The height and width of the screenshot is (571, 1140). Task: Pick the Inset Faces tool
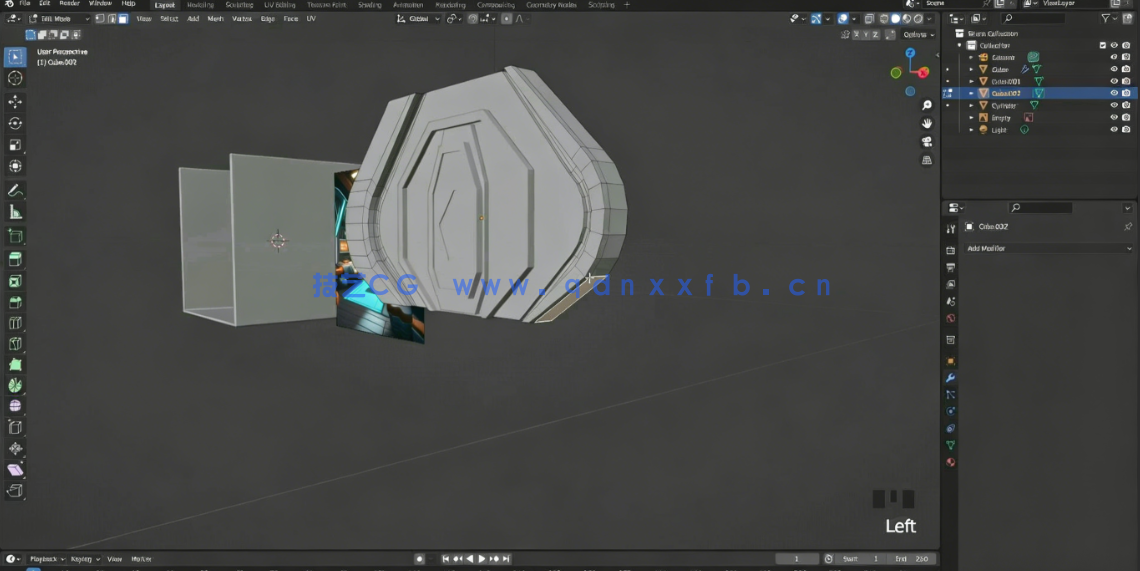point(15,281)
